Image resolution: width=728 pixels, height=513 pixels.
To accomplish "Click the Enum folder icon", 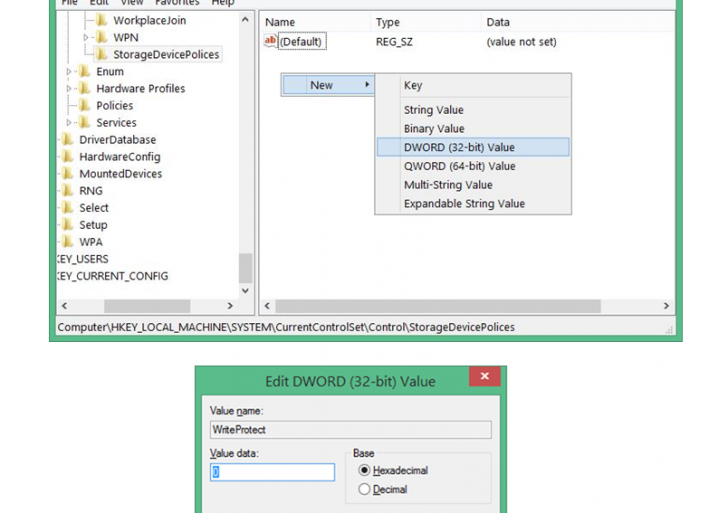I will (84, 71).
